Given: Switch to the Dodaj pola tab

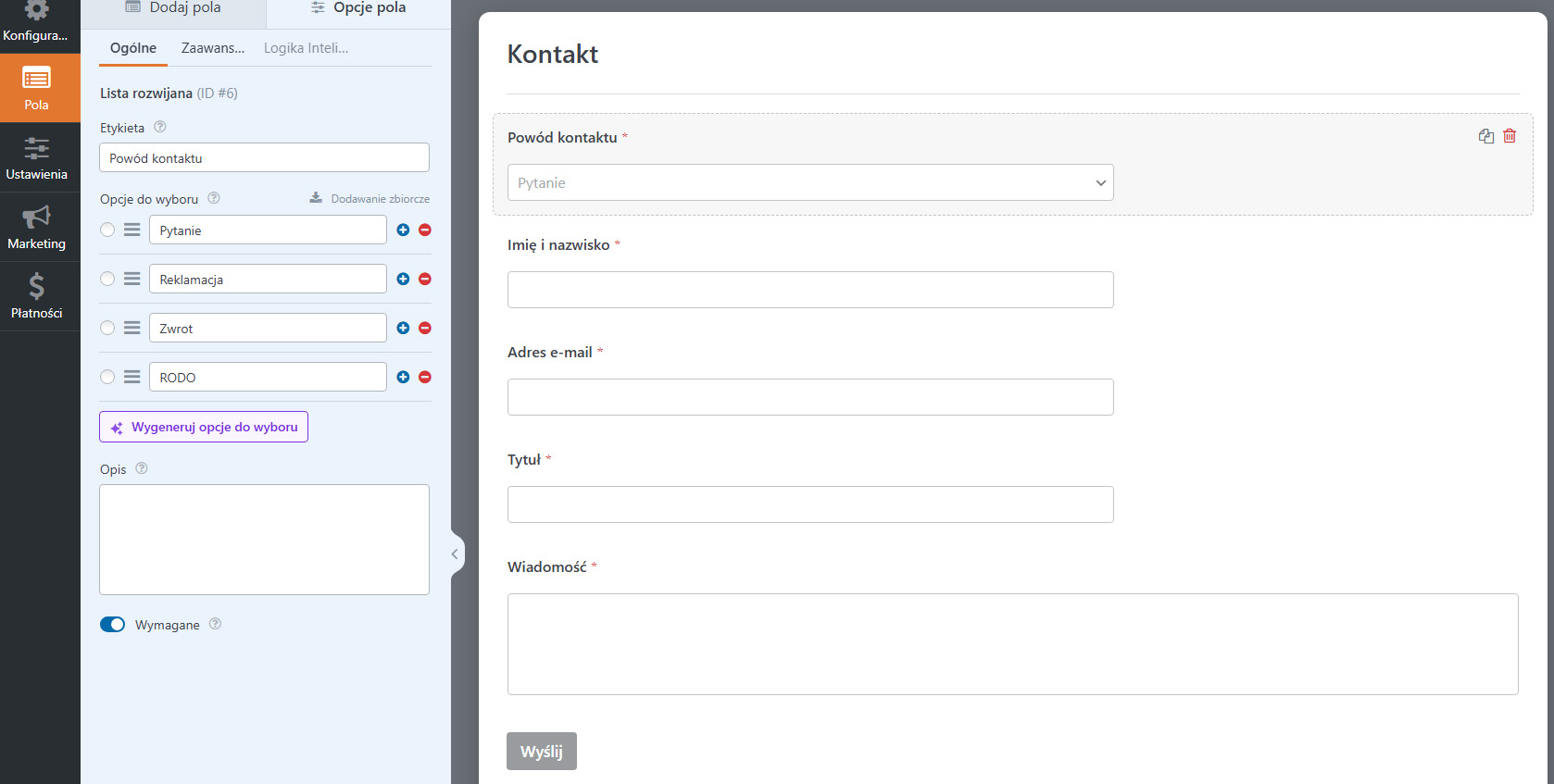Looking at the screenshot, I should pyautogui.click(x=174, y=8).
